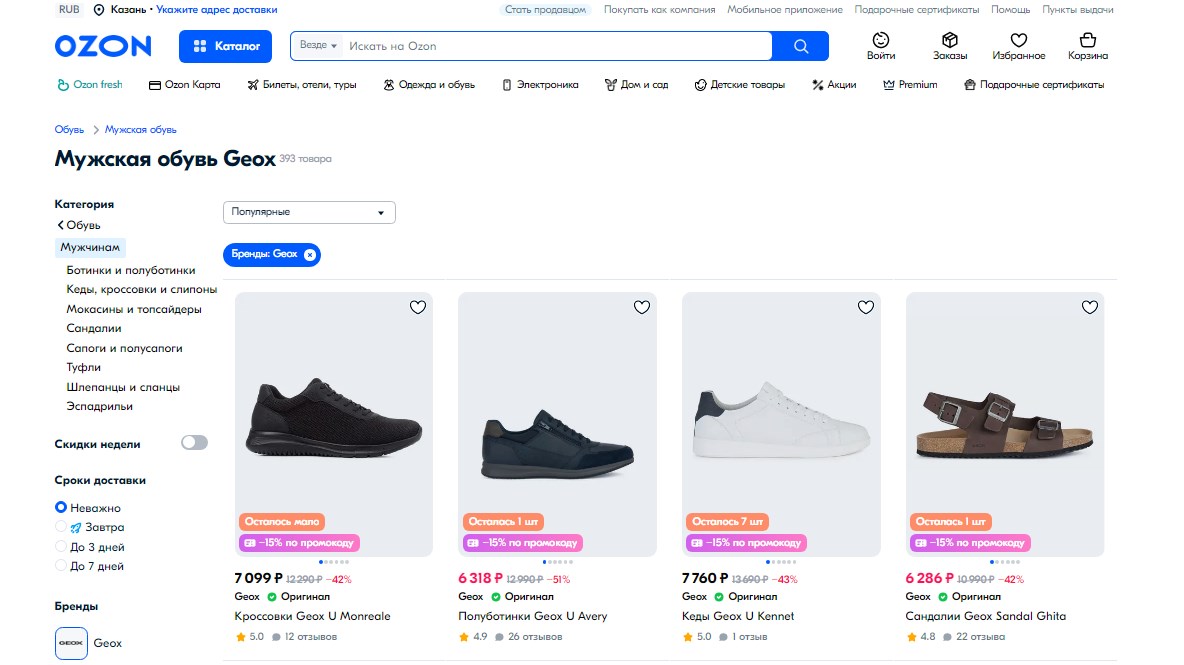Select the Неважно delivery option
Viewport: 1184px width, 665px height.
click(88, 508)
